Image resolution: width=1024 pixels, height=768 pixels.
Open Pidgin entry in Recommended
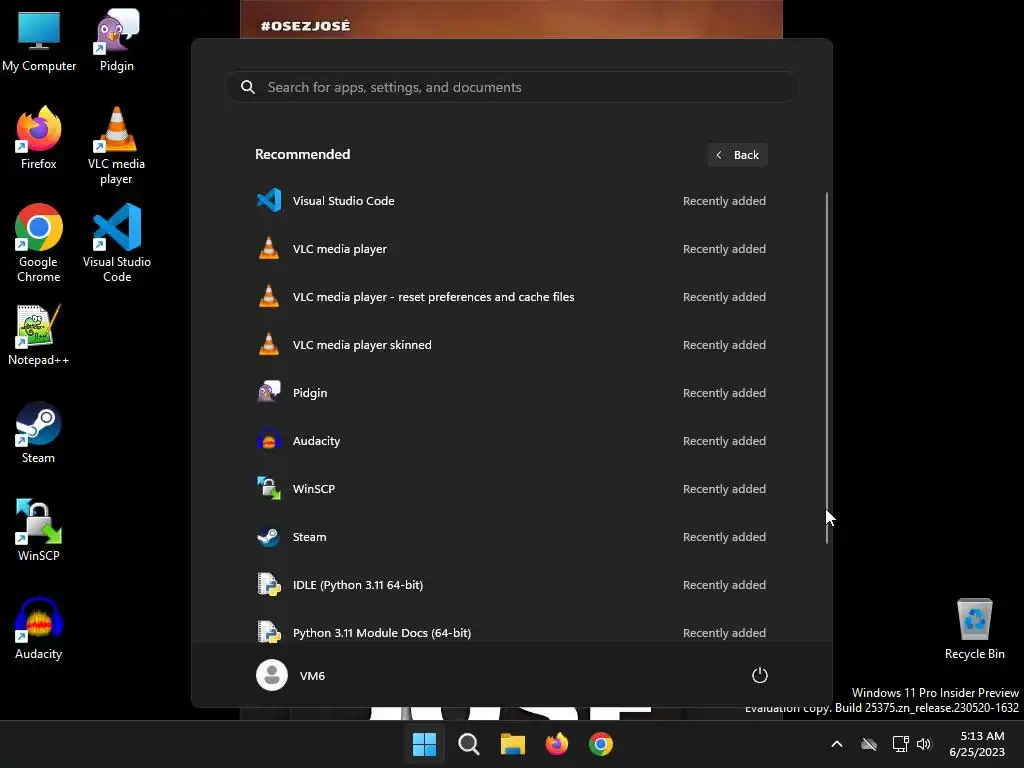pos(511,392)
